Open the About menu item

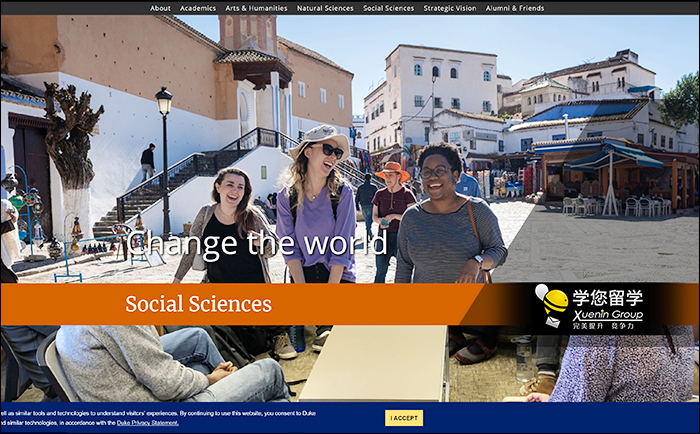(x=160, y=8)
